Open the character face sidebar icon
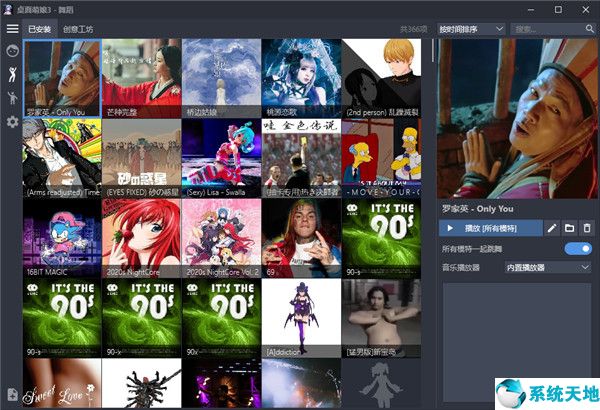Screen dimensions: 600x410 [x=13, y=51]
